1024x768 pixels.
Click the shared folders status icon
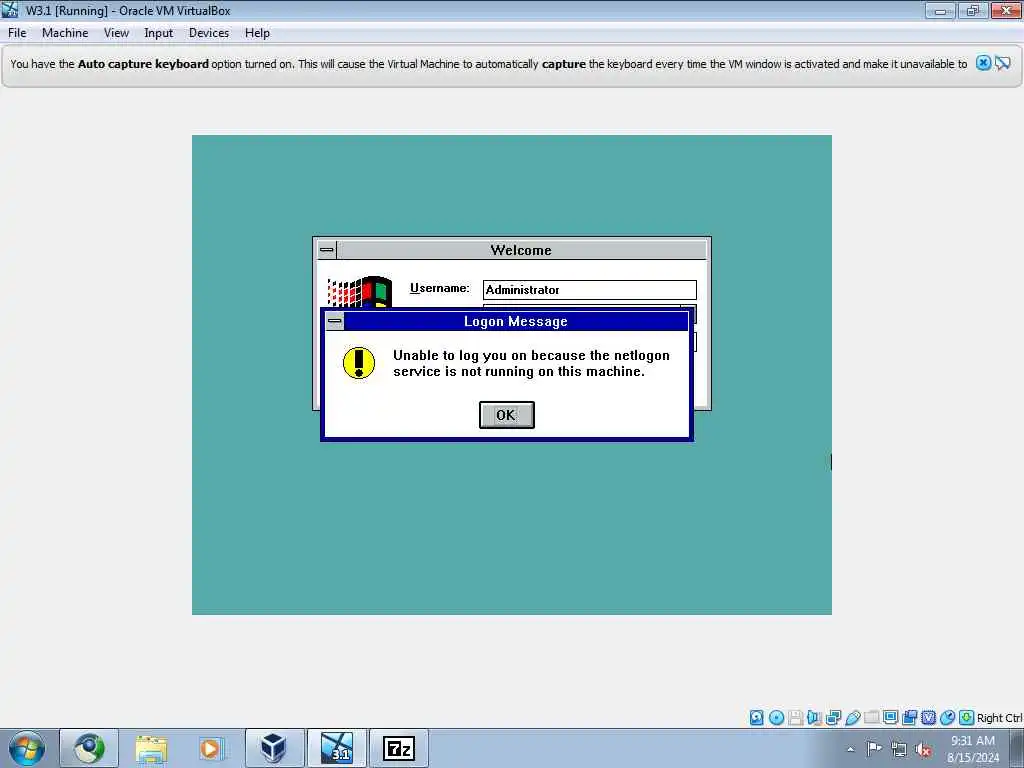coord(871,717)
